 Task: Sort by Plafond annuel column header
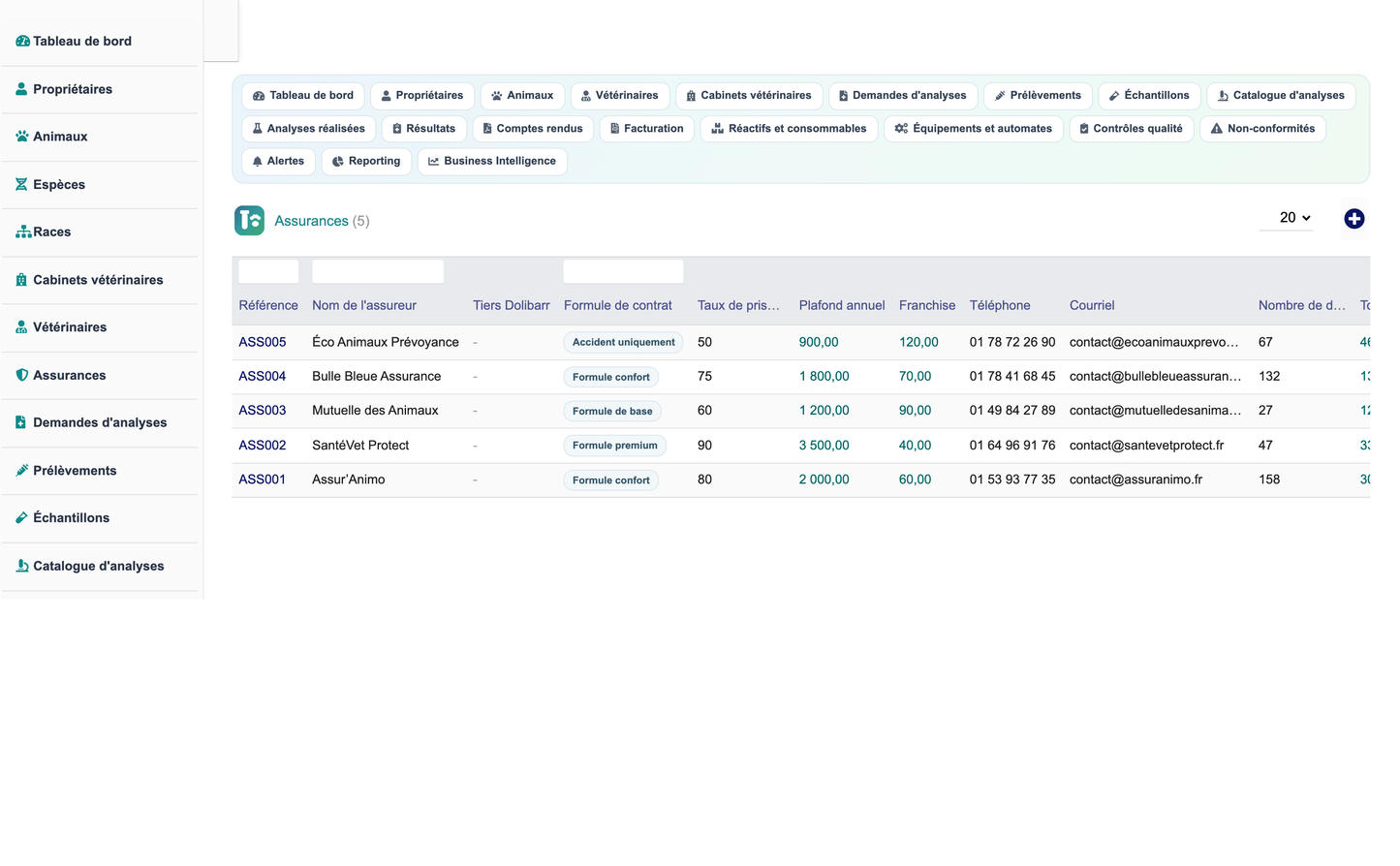[842, 305]
